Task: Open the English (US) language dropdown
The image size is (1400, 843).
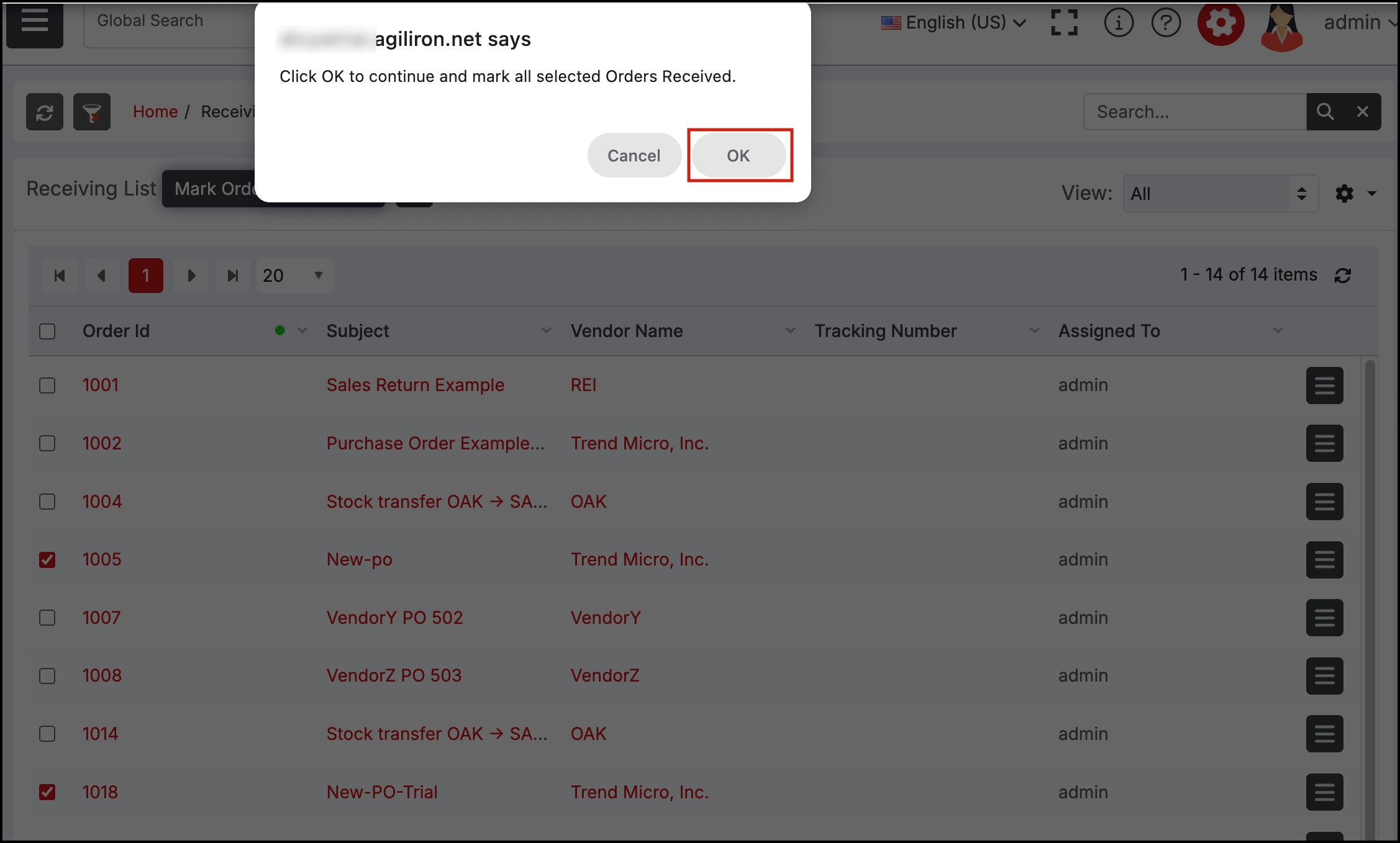Action: coord(953,22)
